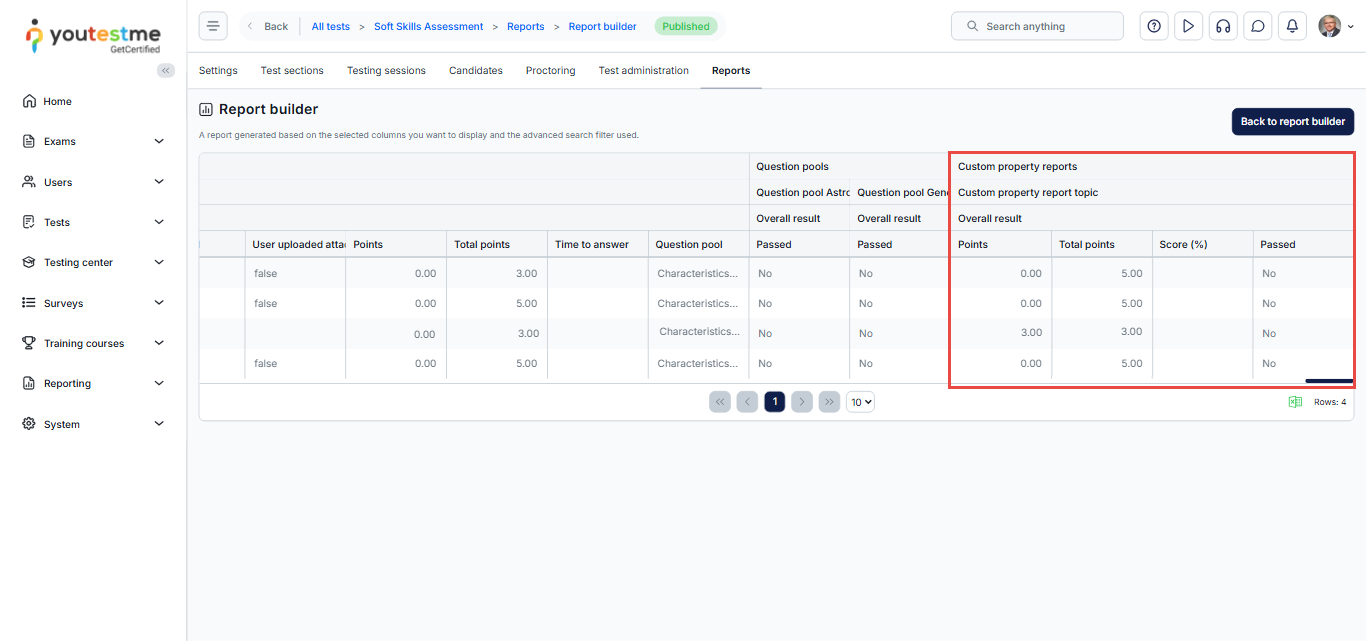Click the play tutorial icon

pos(1188,26)
